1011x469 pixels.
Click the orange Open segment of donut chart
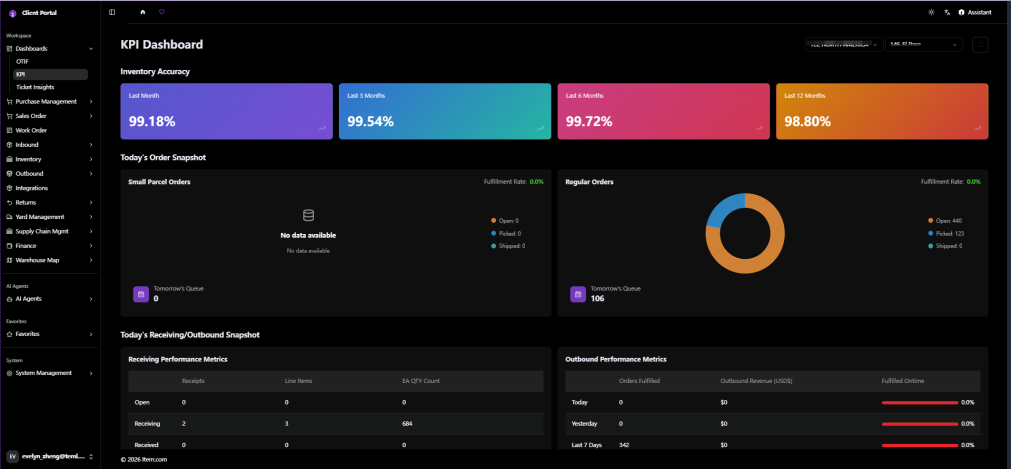pos(767,258)
